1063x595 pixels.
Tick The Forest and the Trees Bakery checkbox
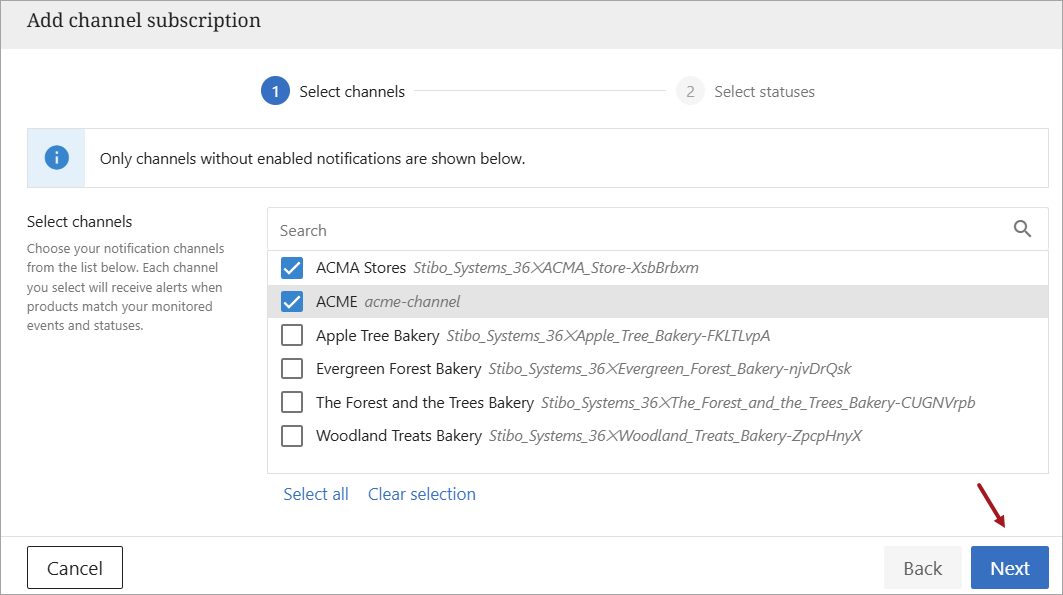pos(292,403)
